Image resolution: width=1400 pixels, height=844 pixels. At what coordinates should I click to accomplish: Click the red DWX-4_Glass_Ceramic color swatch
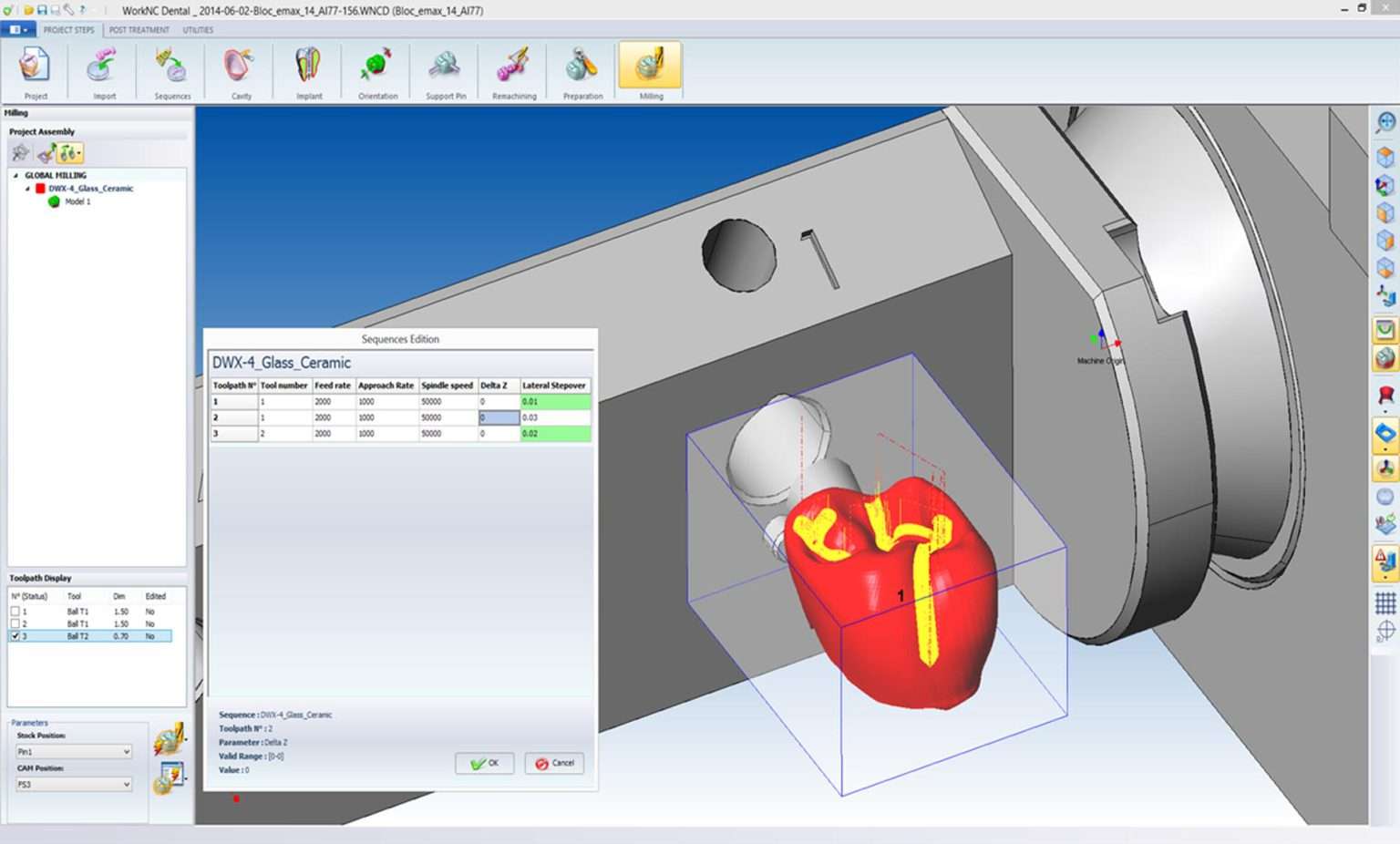(39, 189)
